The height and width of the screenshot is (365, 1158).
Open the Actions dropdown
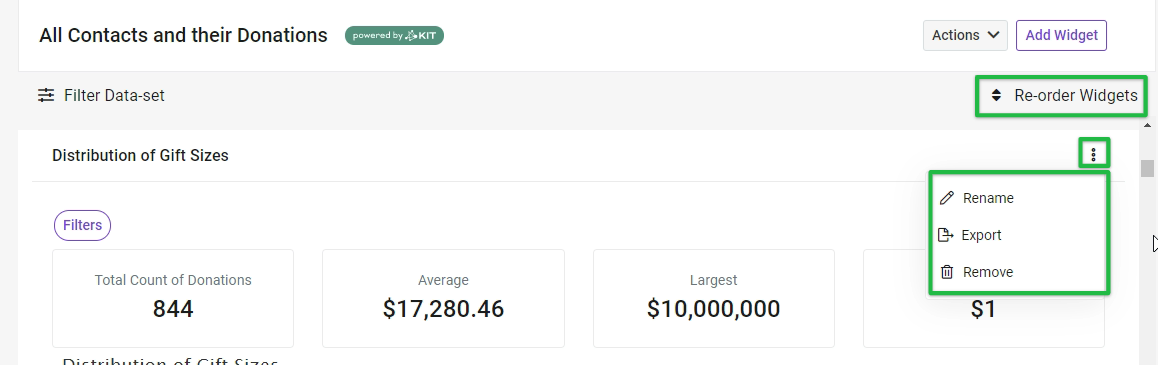pyautogui.click(x=965, y=35)
